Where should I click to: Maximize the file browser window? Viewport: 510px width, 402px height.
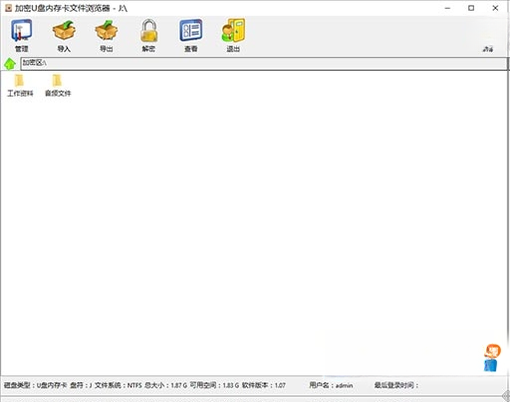(471, 8)
